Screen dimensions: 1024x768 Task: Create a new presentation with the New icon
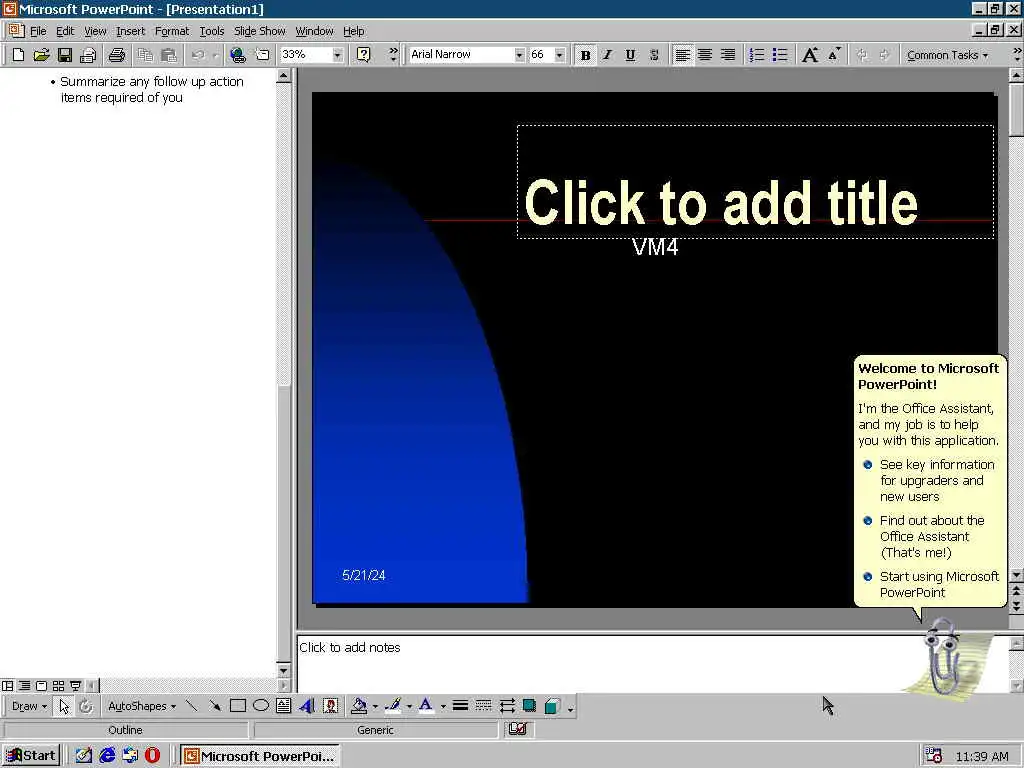pyautogui.click(x=18, y=56)
